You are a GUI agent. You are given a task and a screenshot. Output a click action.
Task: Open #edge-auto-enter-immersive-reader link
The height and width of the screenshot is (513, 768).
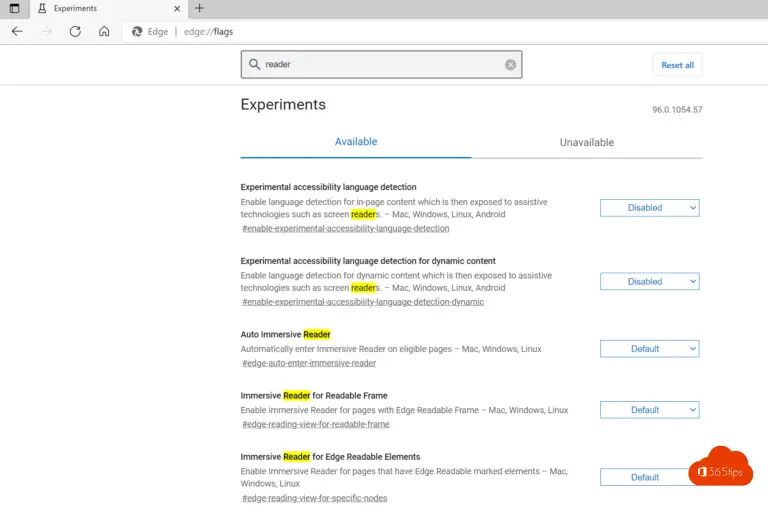click(x=309, y=363)
